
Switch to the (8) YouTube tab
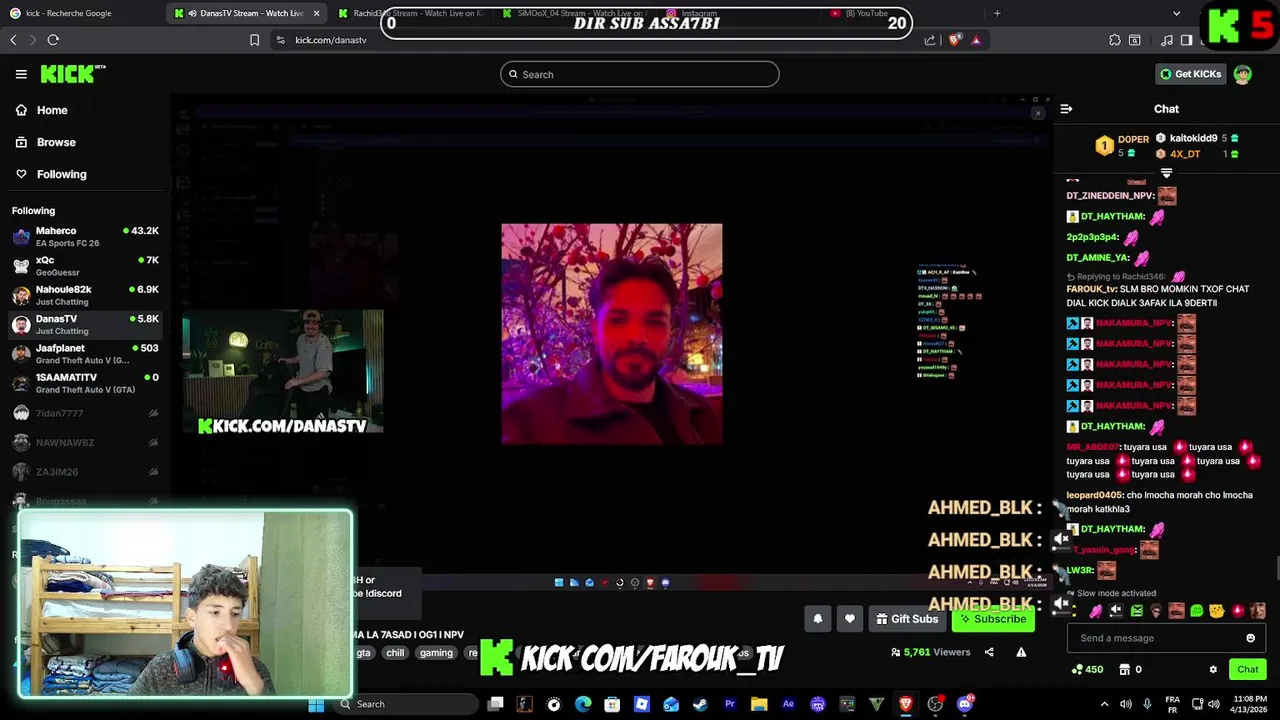(904, 13)
